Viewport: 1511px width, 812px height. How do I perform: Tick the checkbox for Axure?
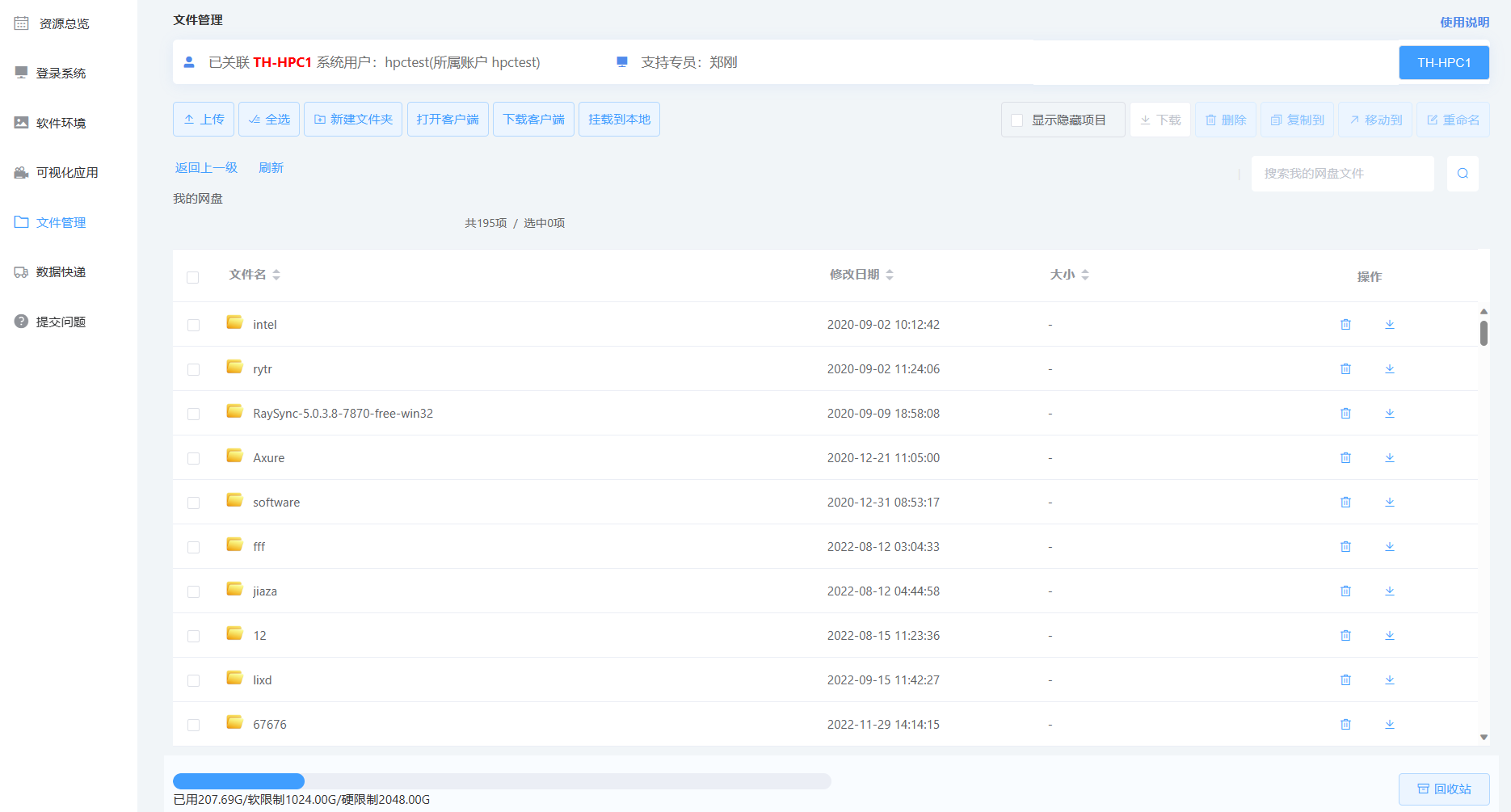pos(193,458)
